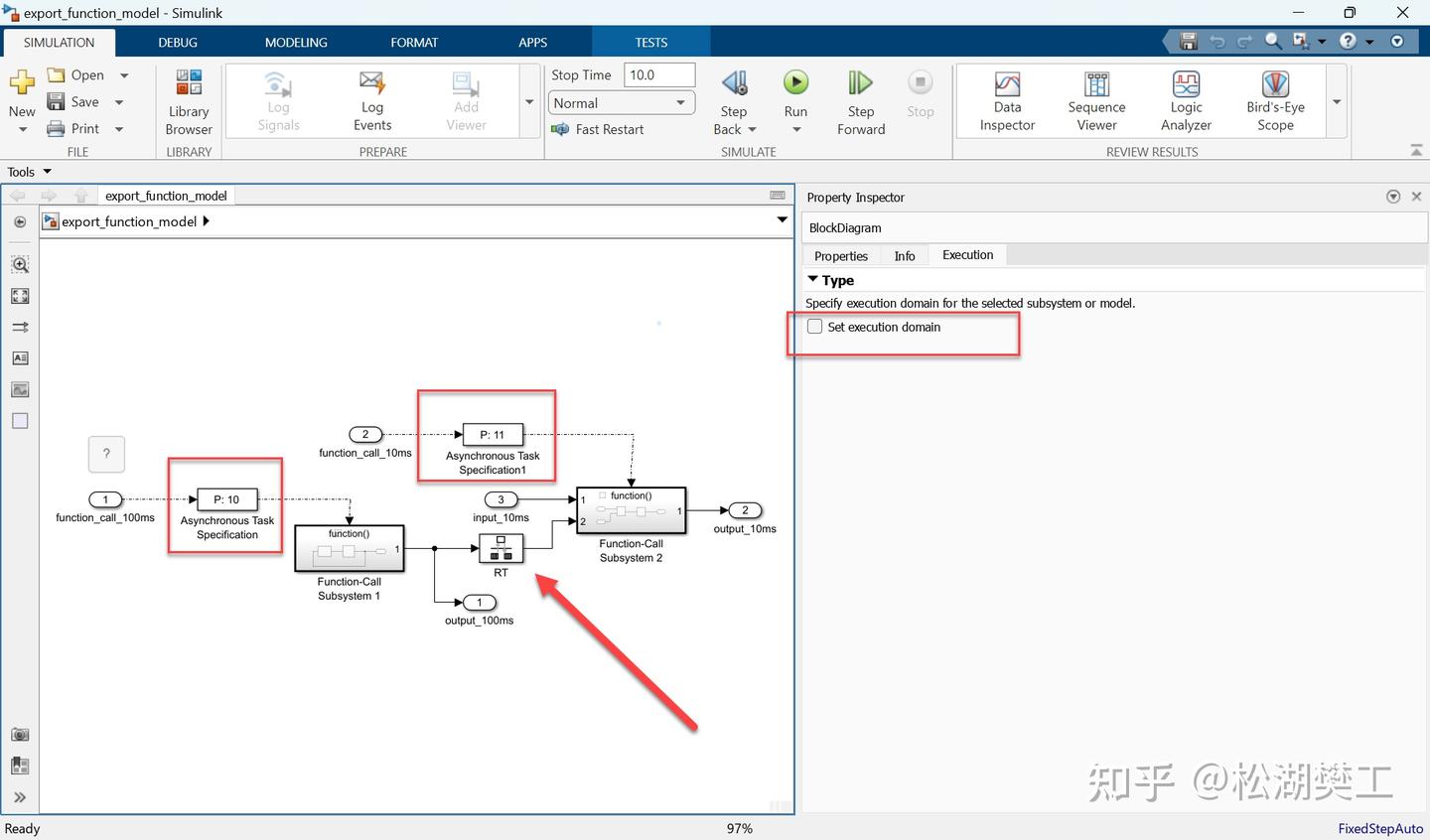Click the Open button label

[87, 75]
